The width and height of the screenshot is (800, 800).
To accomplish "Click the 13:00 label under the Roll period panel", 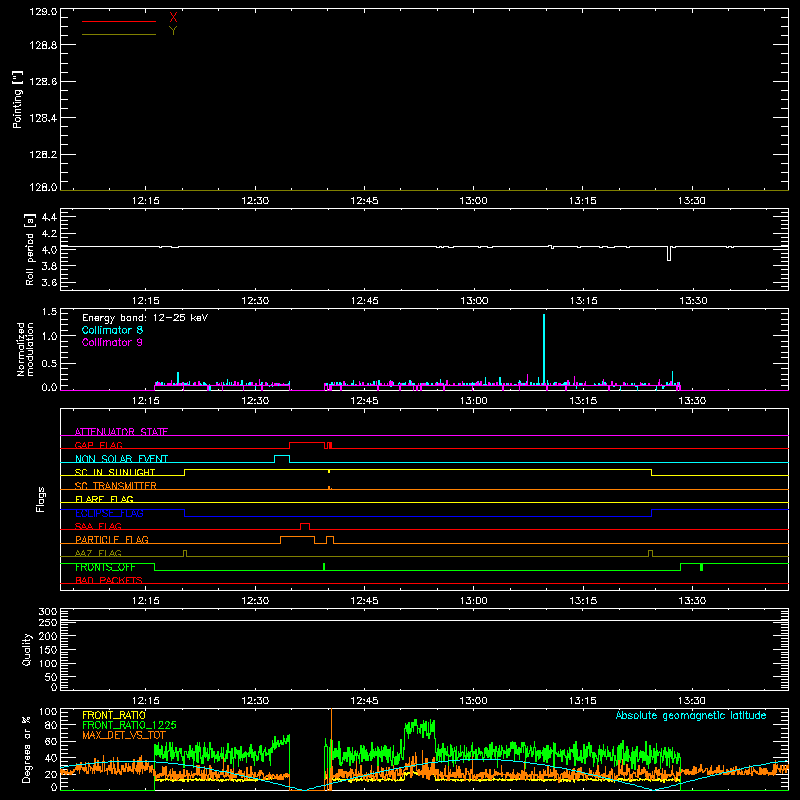I will click(x=474, y=301).
